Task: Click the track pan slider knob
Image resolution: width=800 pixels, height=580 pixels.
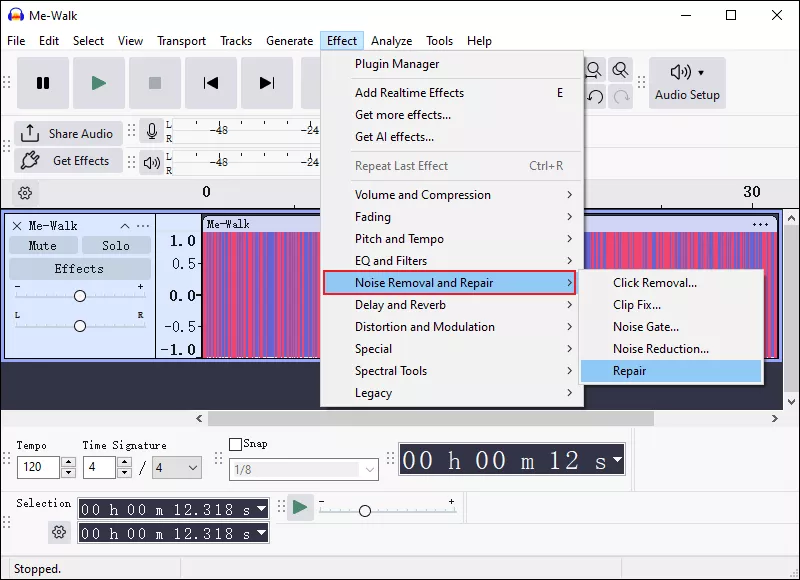Action: [x=80, y=326]
